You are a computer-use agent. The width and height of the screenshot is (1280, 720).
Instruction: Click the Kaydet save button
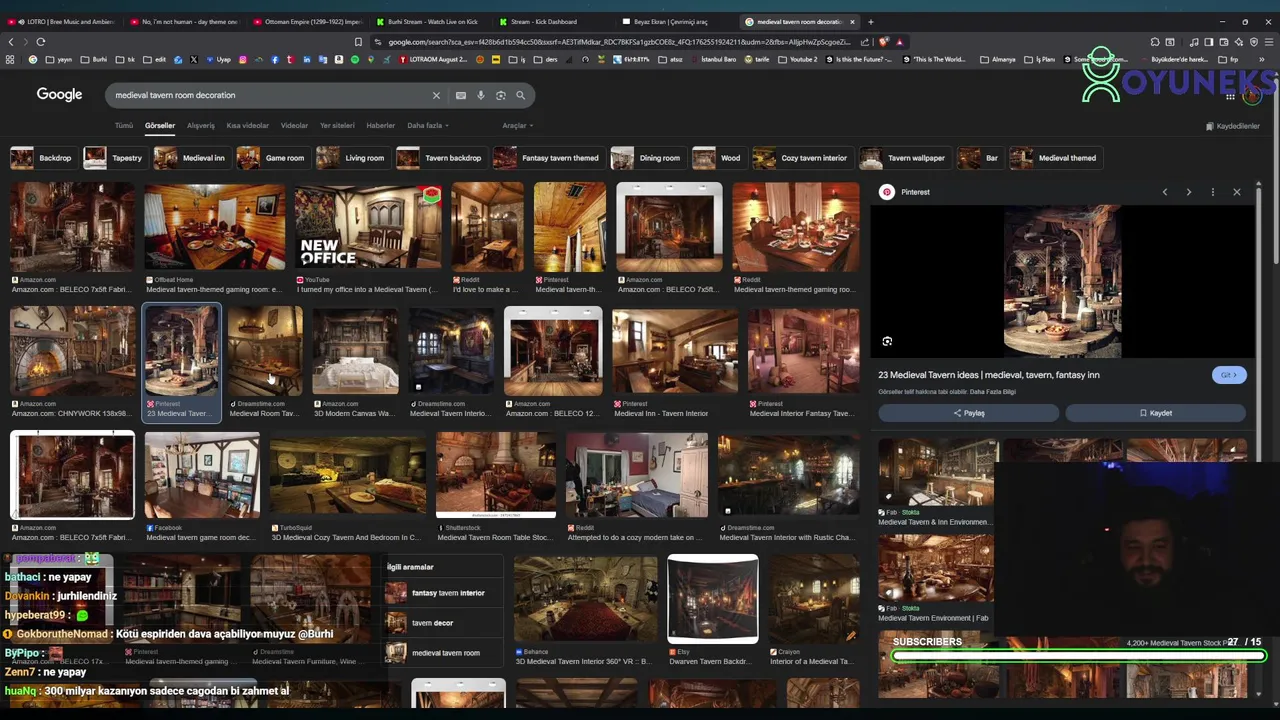pos(1155,413)
